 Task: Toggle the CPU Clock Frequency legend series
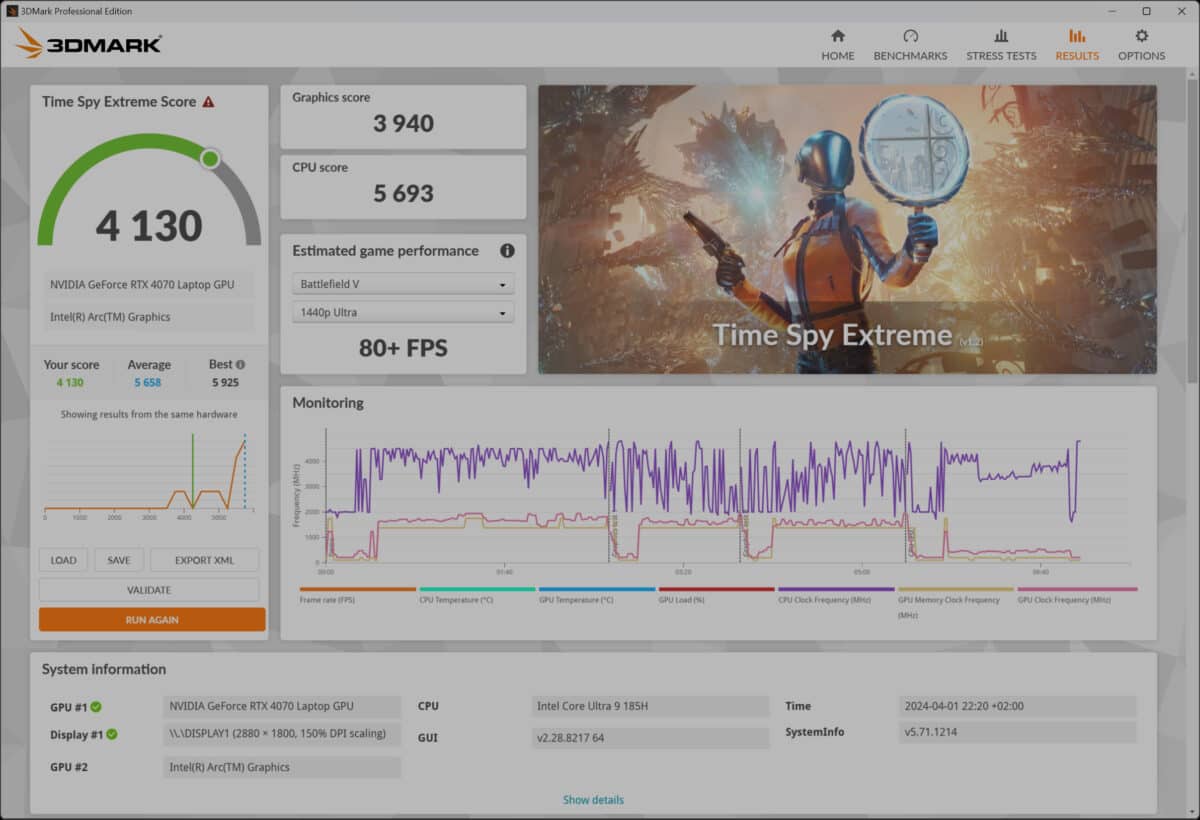point(836,595)
